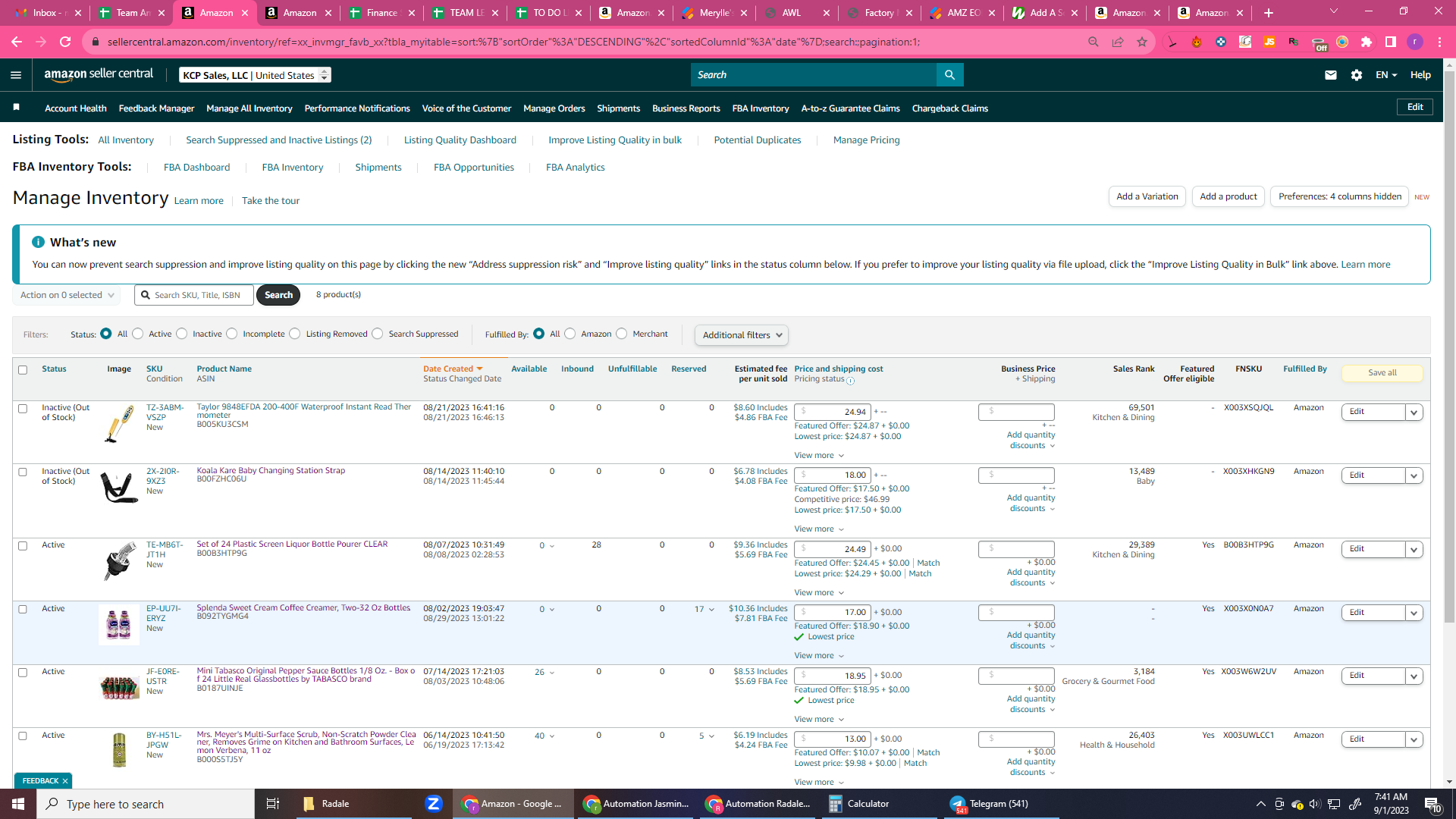Select the Search Suppressed radio filter
The height and width of the screenshot is (819, 1456).
pyautogui.click(x=378, y=334)
